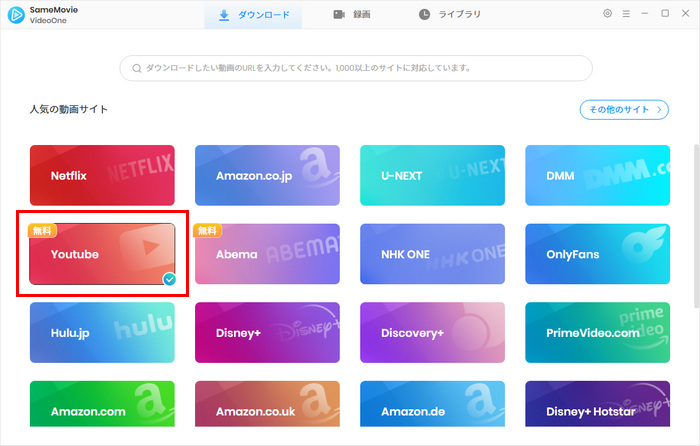Minimize the SameMovie window
This screenshot has width=700, height=446.
click(x=645, y=13)
